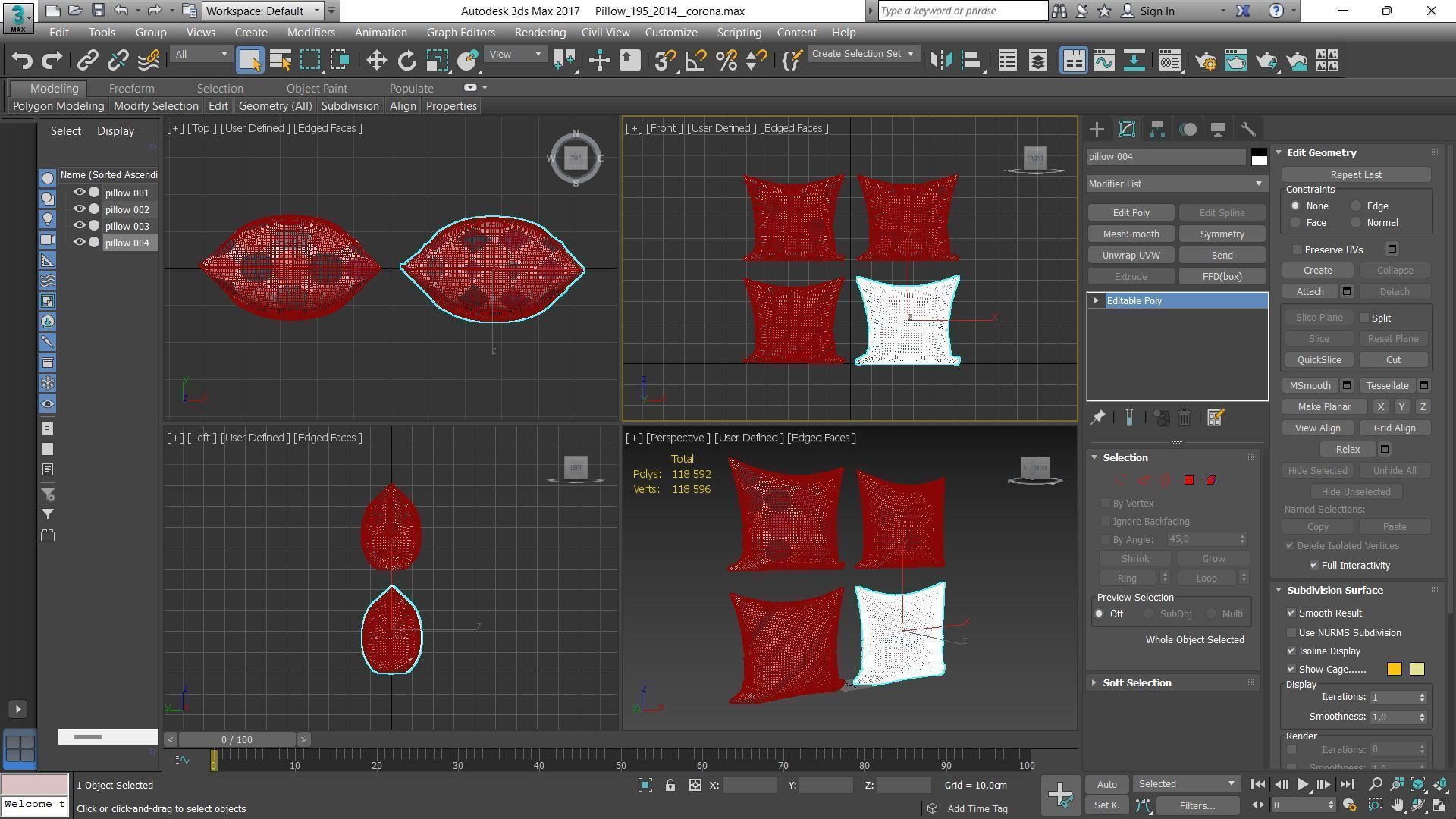1456x819 pixels.
Task: Click the Mirror tool icon
Action: (x=940, y=61)
